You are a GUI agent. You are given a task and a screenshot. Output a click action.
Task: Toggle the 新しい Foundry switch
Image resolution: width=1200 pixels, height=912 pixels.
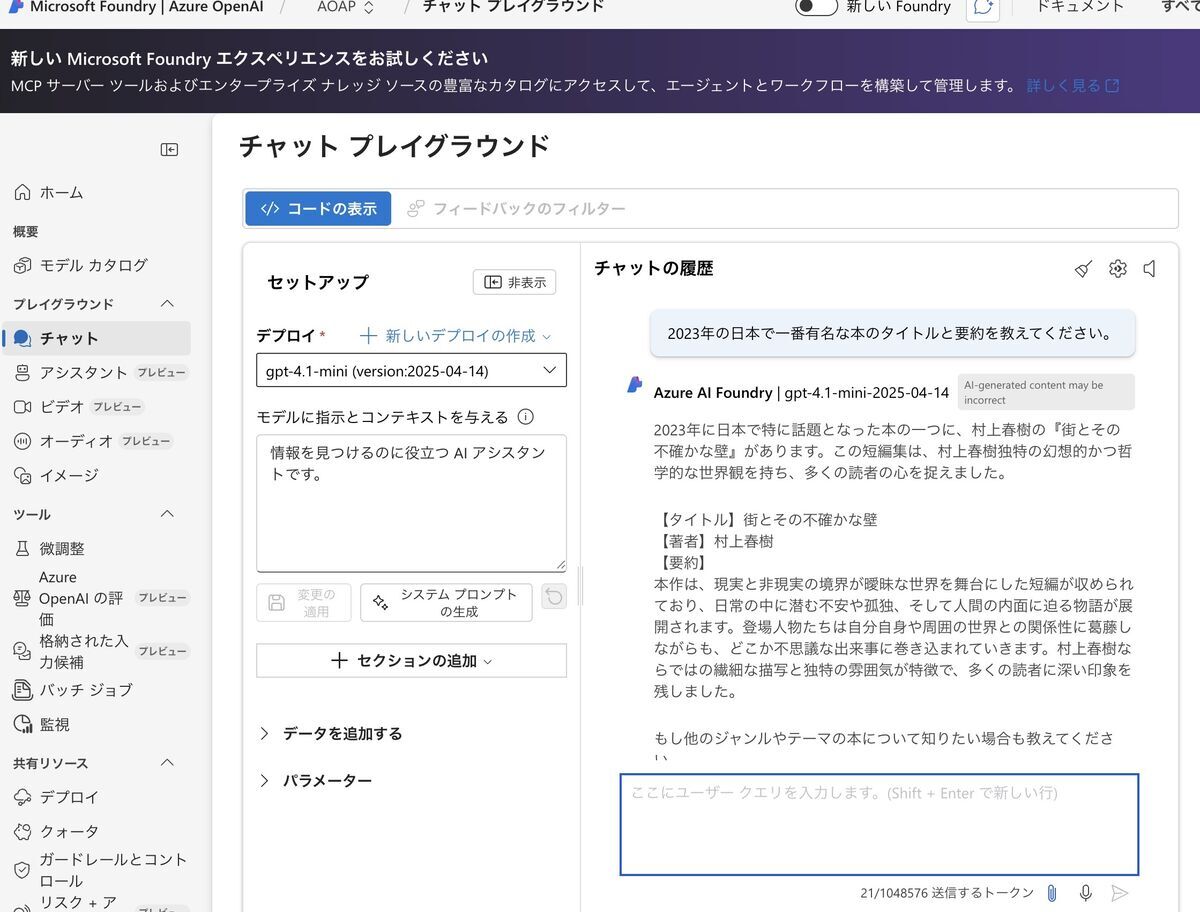point(816,7)
